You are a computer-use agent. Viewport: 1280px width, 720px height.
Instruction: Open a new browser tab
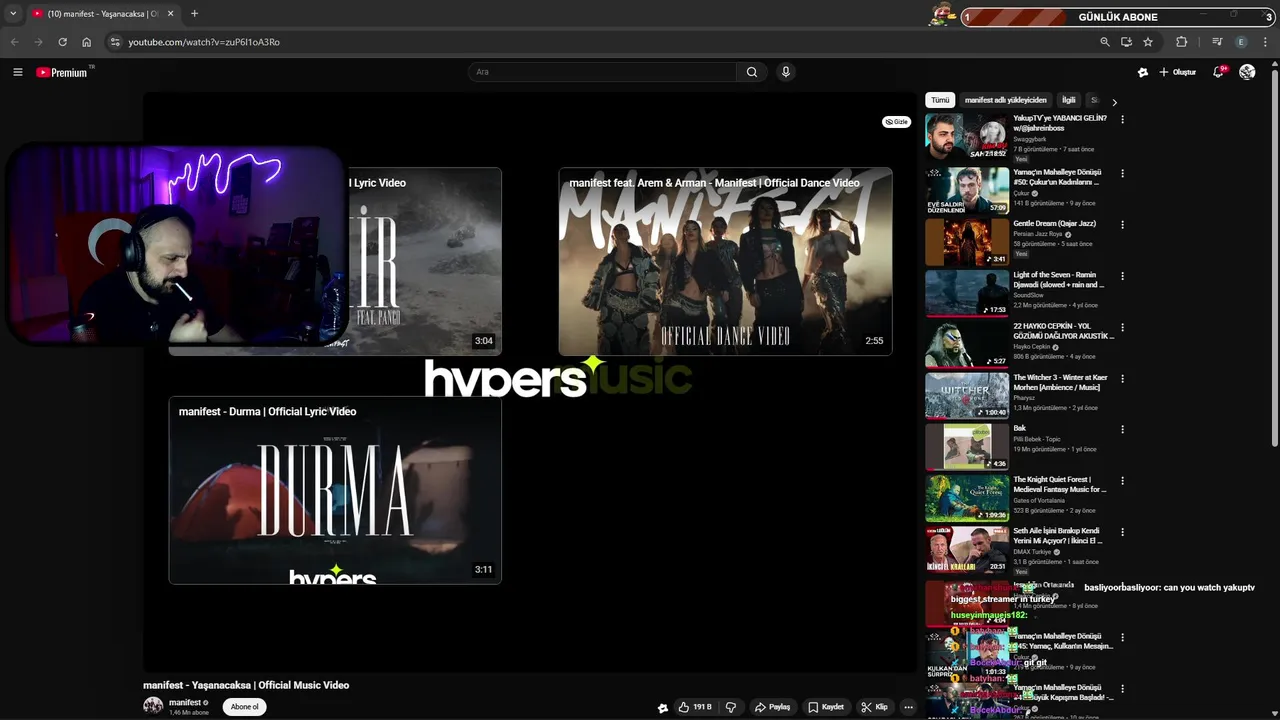194,14
